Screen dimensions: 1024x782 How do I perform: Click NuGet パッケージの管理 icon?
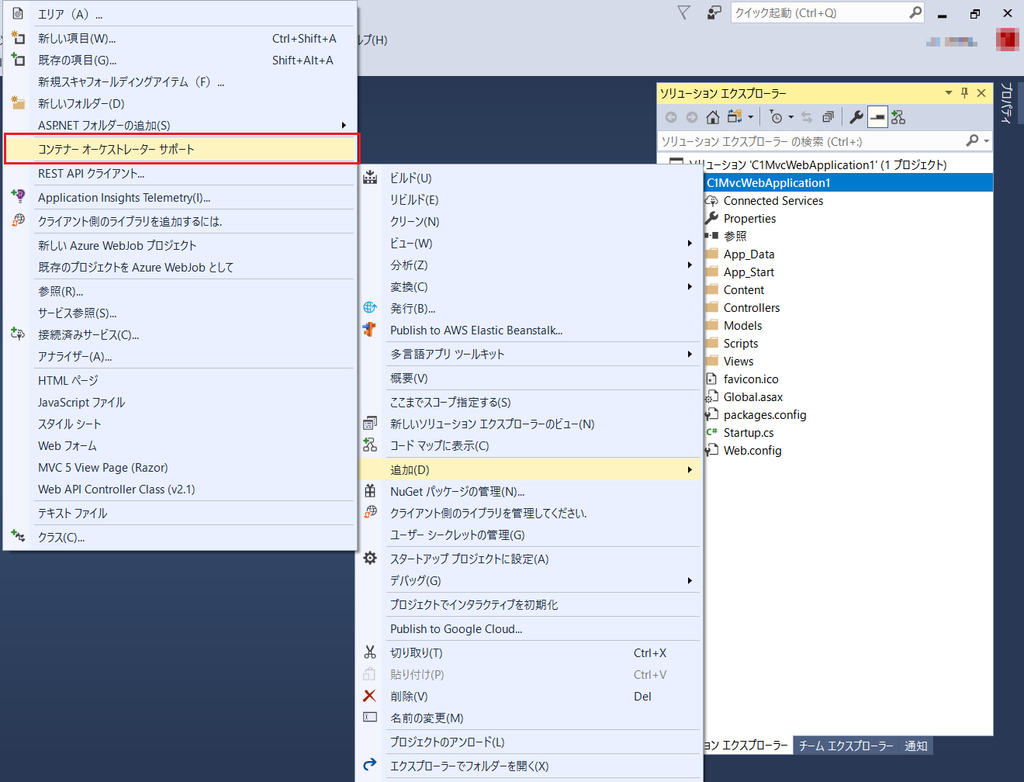pos(370,491)
